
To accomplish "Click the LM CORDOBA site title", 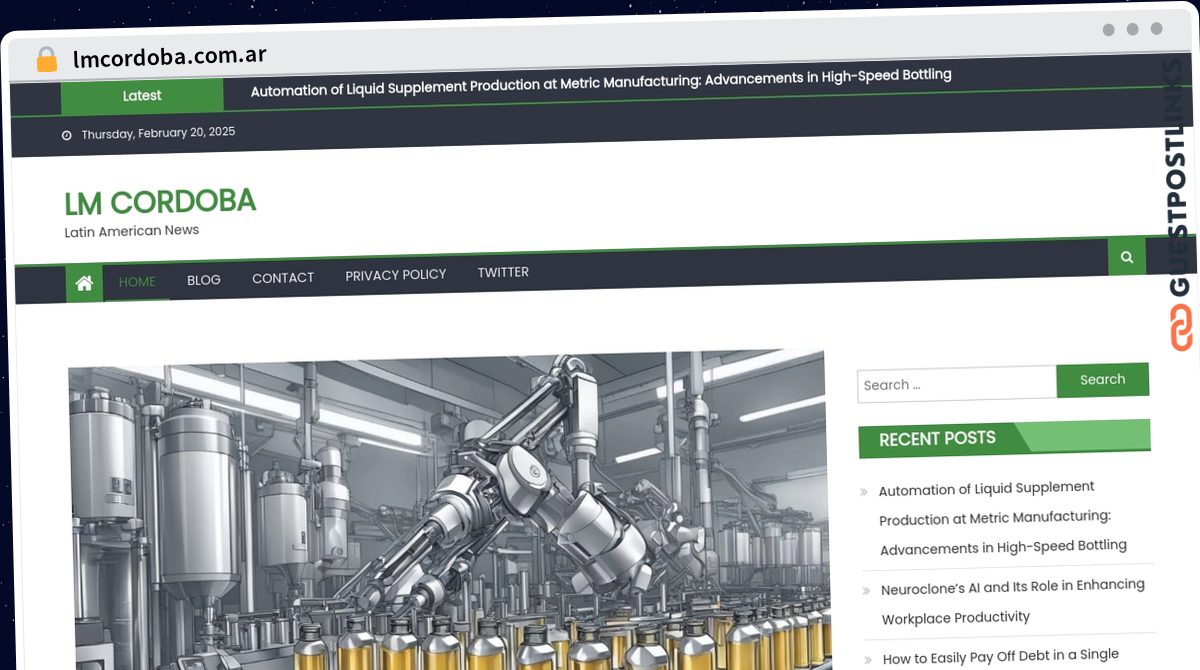I will 160,202.
